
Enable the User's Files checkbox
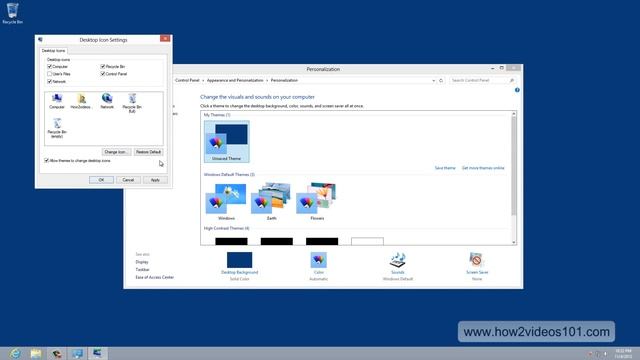click(x=49, y=74)
